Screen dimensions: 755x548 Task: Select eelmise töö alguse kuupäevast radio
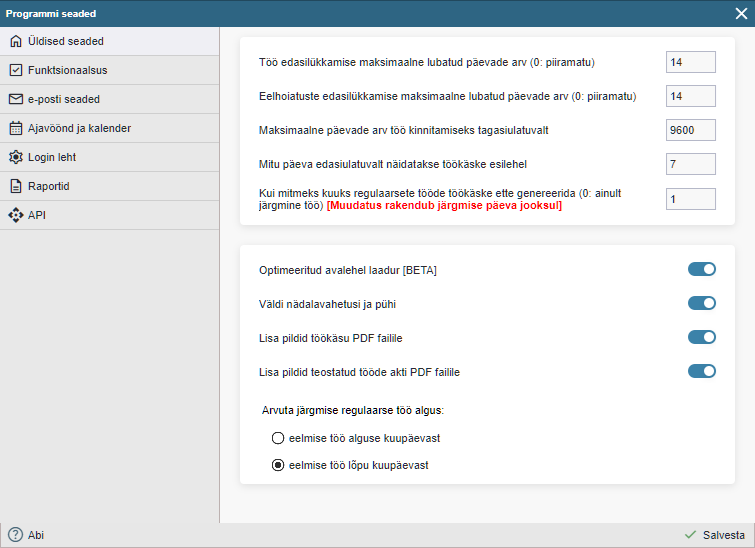[278, 438]
